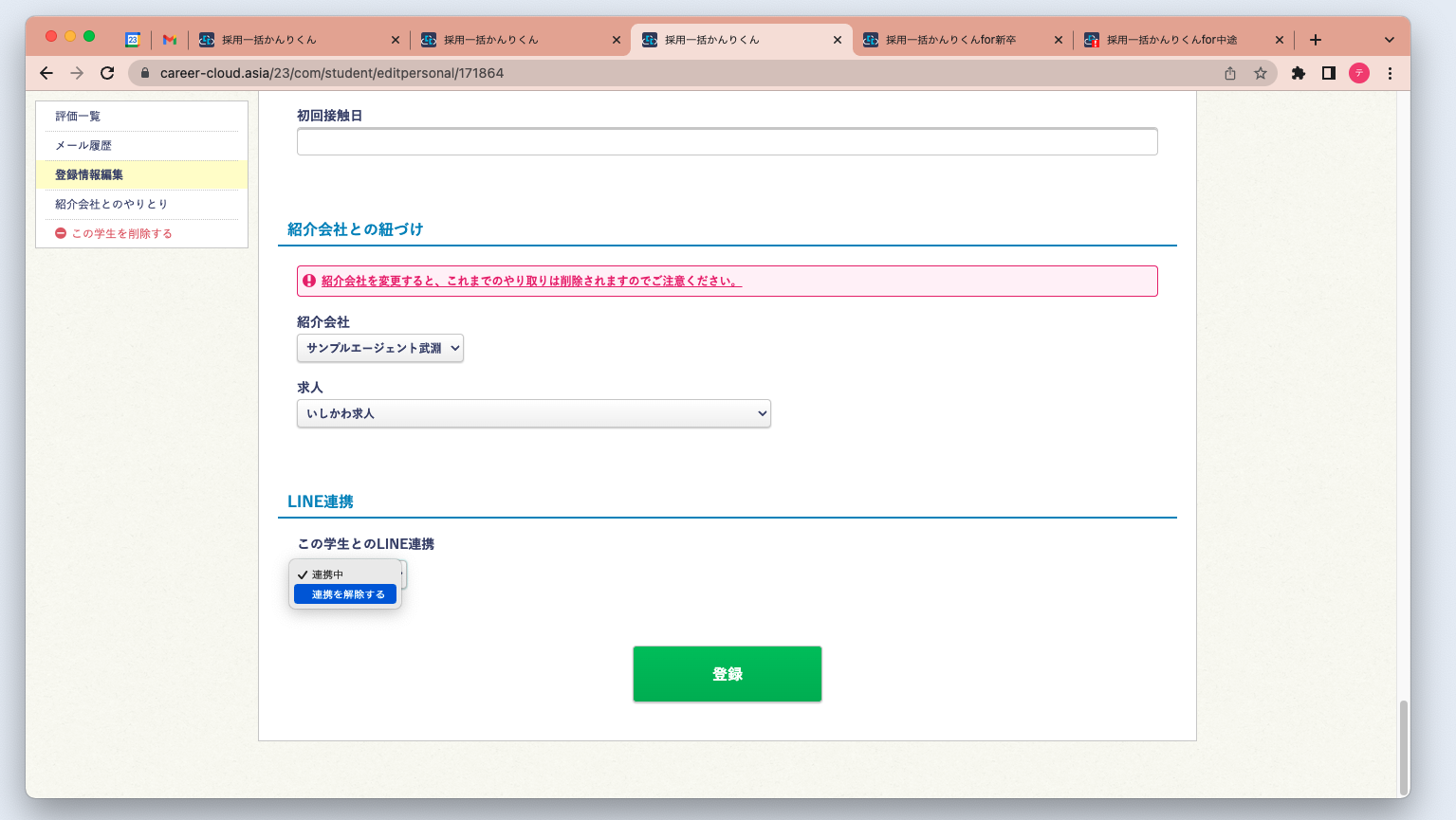Screen dimensions: 1456x820
Task: Click the 初回接触日 input field
Action: pyautogui.click(x=727, y=142)
